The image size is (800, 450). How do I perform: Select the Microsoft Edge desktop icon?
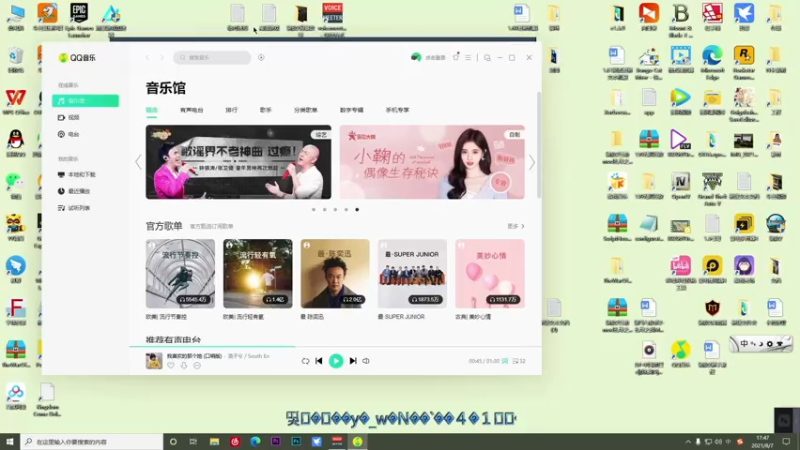(x=712, y=62)
